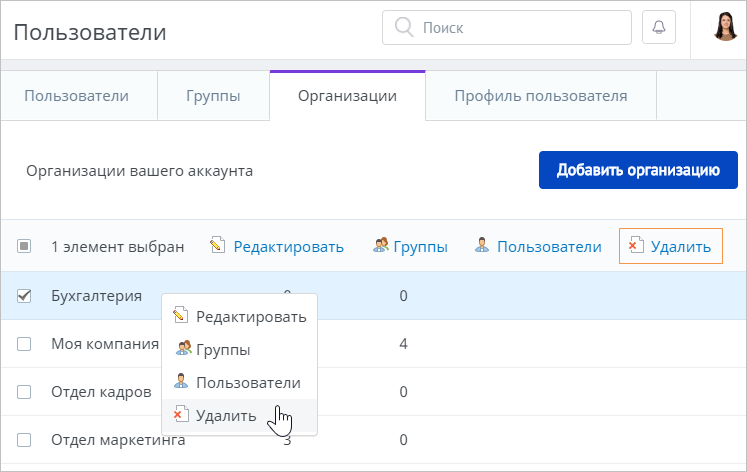Check the Отдел маркетинга checkbox
The width and height of the screenshot is (747, 472).
tap(24, 440)
